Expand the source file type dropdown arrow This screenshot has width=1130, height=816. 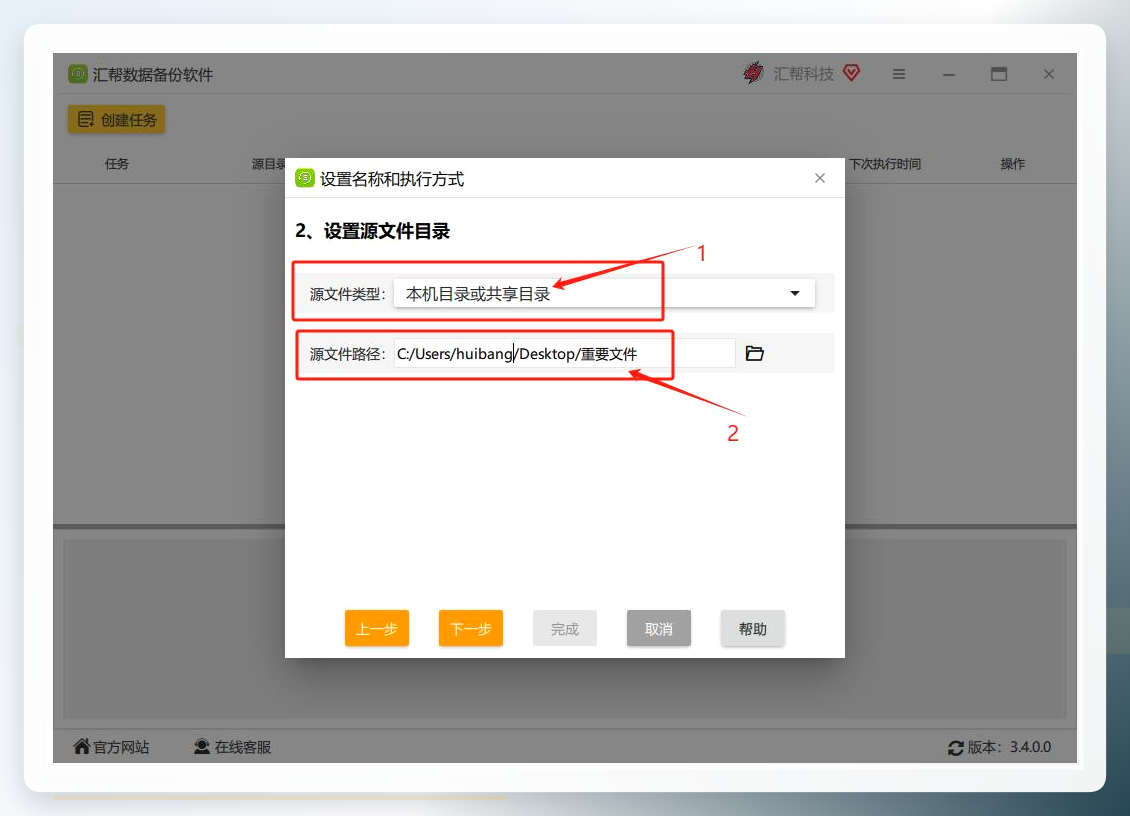pyautogui.click(x=795, y=293)
